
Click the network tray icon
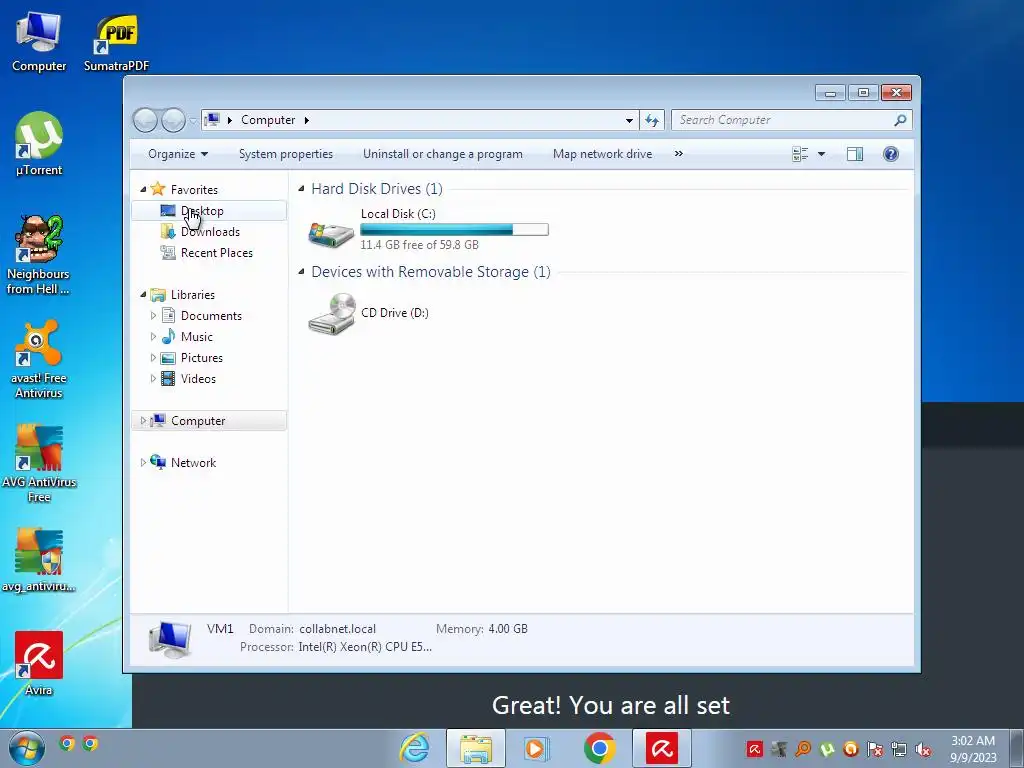[899, 749]
